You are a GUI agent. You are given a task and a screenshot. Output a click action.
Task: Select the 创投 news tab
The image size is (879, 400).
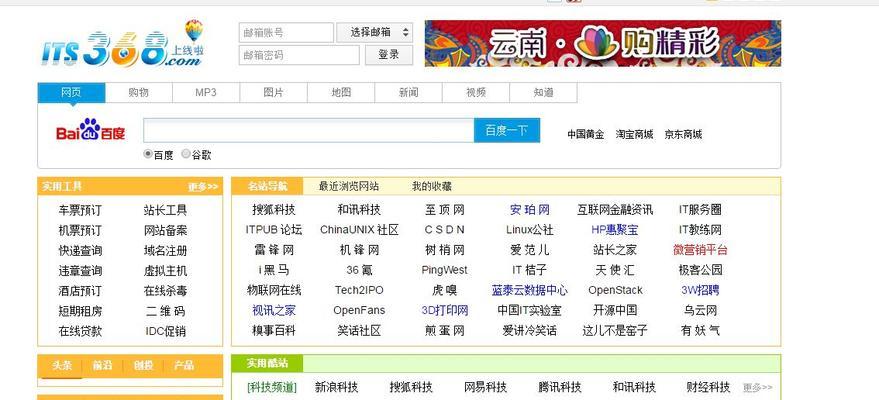(143, 365)
